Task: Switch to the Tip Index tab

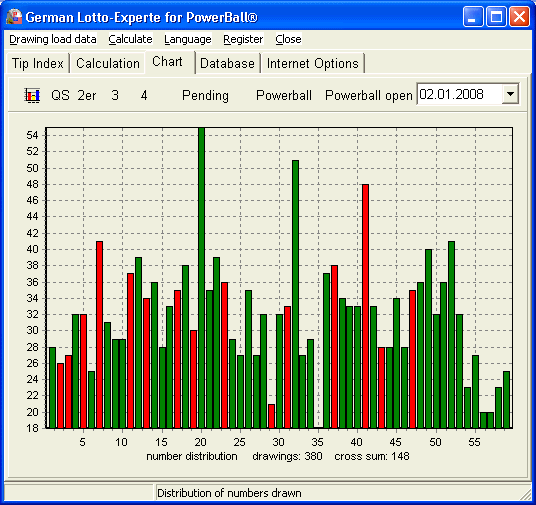Action: click(38, 63)
